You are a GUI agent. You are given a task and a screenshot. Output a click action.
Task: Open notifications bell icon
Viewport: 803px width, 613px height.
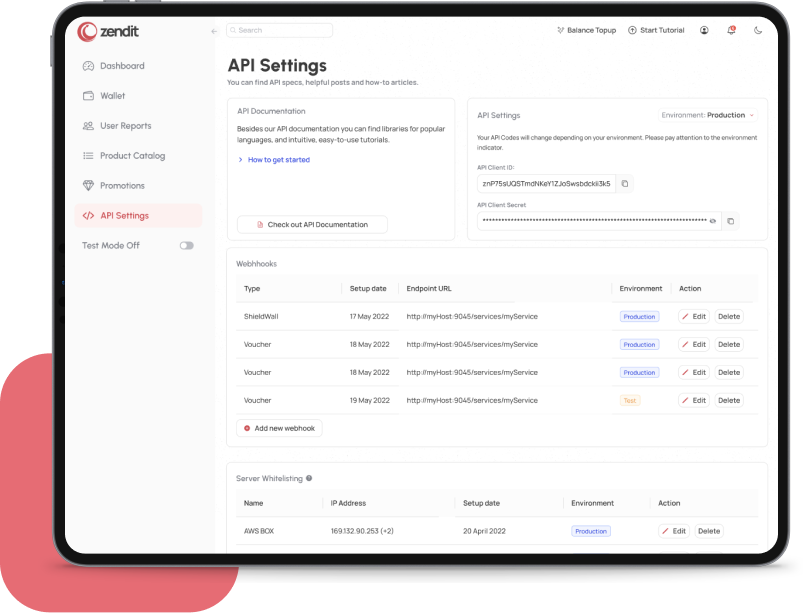(731, 30)
